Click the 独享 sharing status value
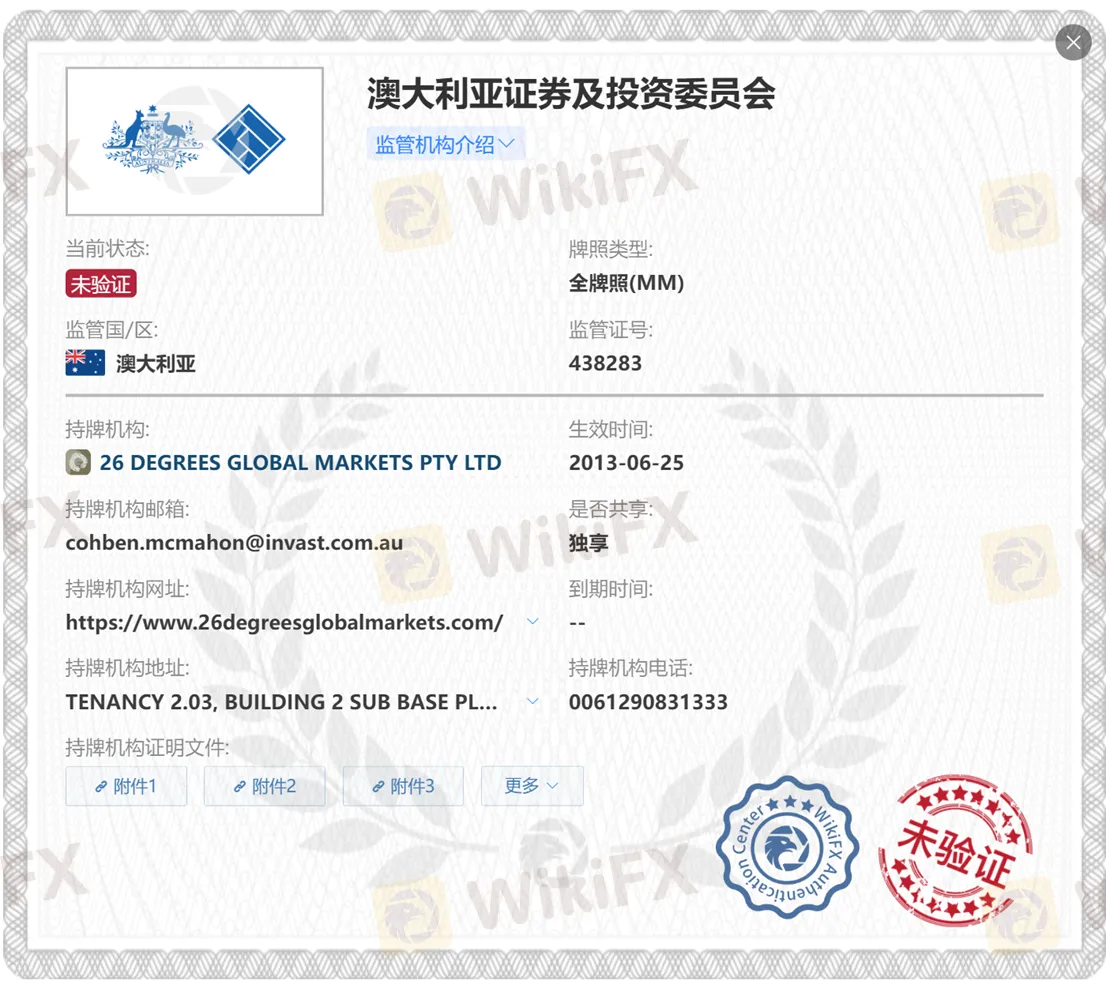 (x=588, y=543)
